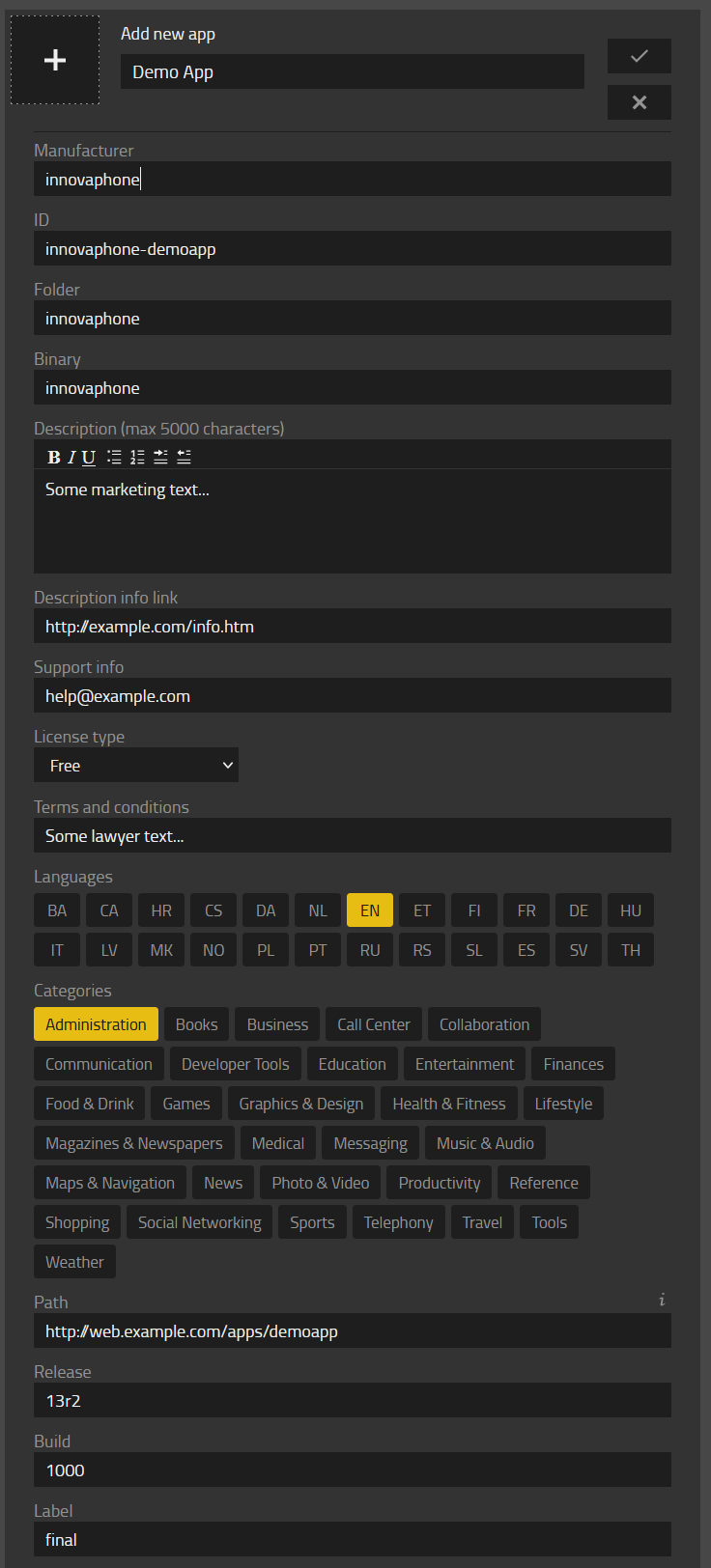Click the Developer Tools category
This screenshot has height=1568, width=711.
(236, 1064)
